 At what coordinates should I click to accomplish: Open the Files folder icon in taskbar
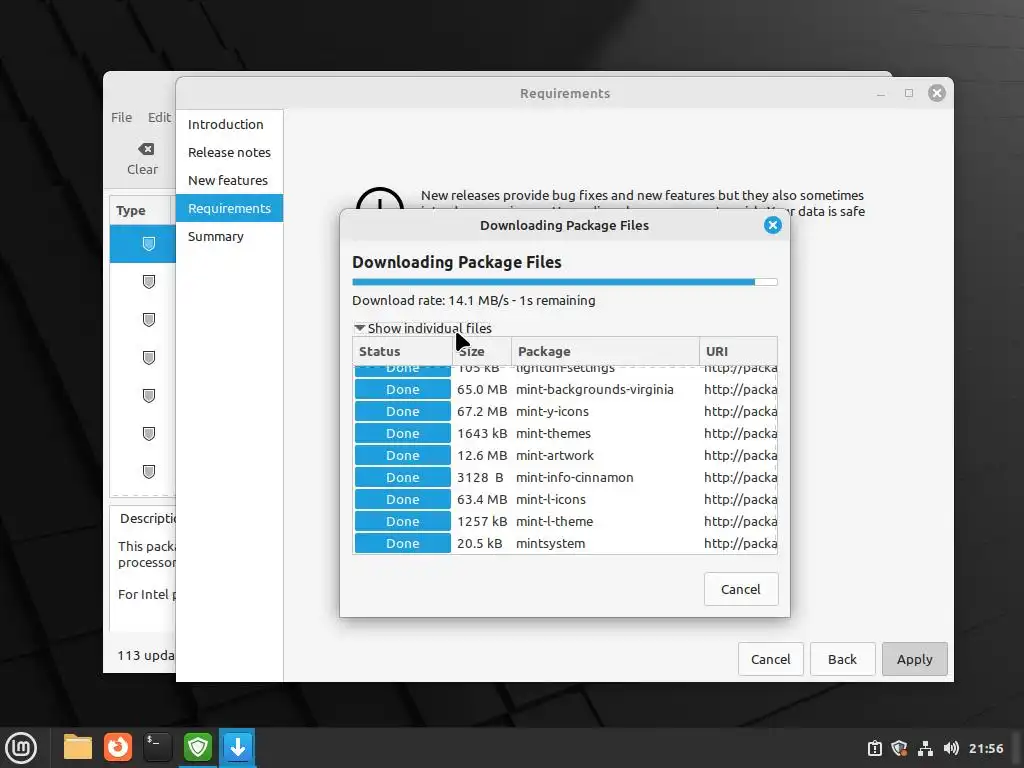[x=78, y=747]
